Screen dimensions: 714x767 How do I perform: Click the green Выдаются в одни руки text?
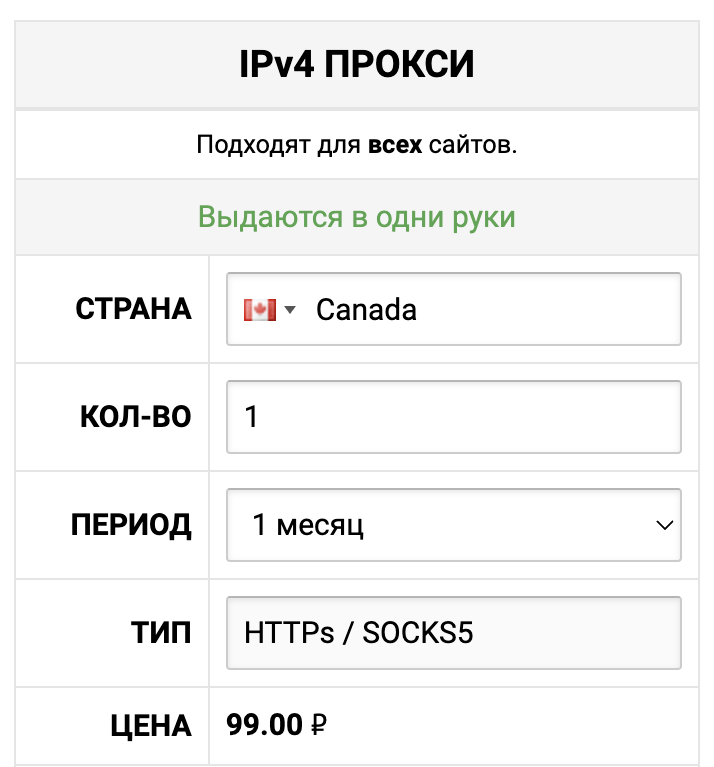pyautogui.click(x=357, y=217)
